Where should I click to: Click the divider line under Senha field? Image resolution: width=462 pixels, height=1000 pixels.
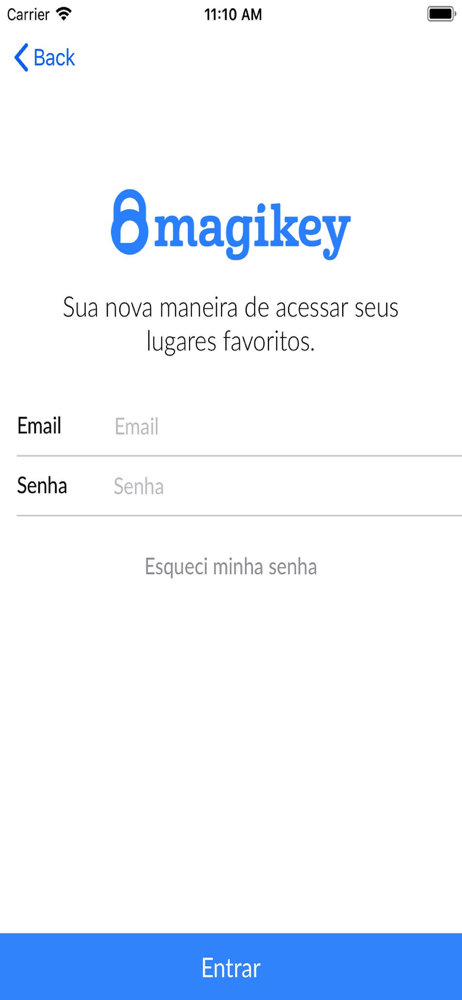pos(239,515)
